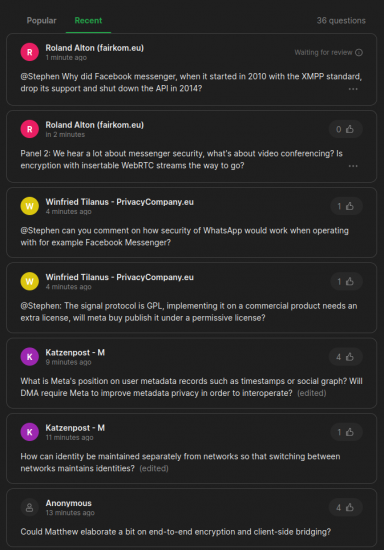This screenshot has height=550, width=384.
Task: Click the Winfried Tilanus name on the GPL question
Action: 120,277
